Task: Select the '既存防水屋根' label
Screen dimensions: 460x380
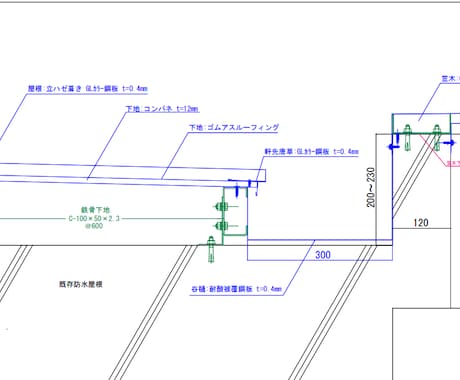Action: click(x=81, y=284)
